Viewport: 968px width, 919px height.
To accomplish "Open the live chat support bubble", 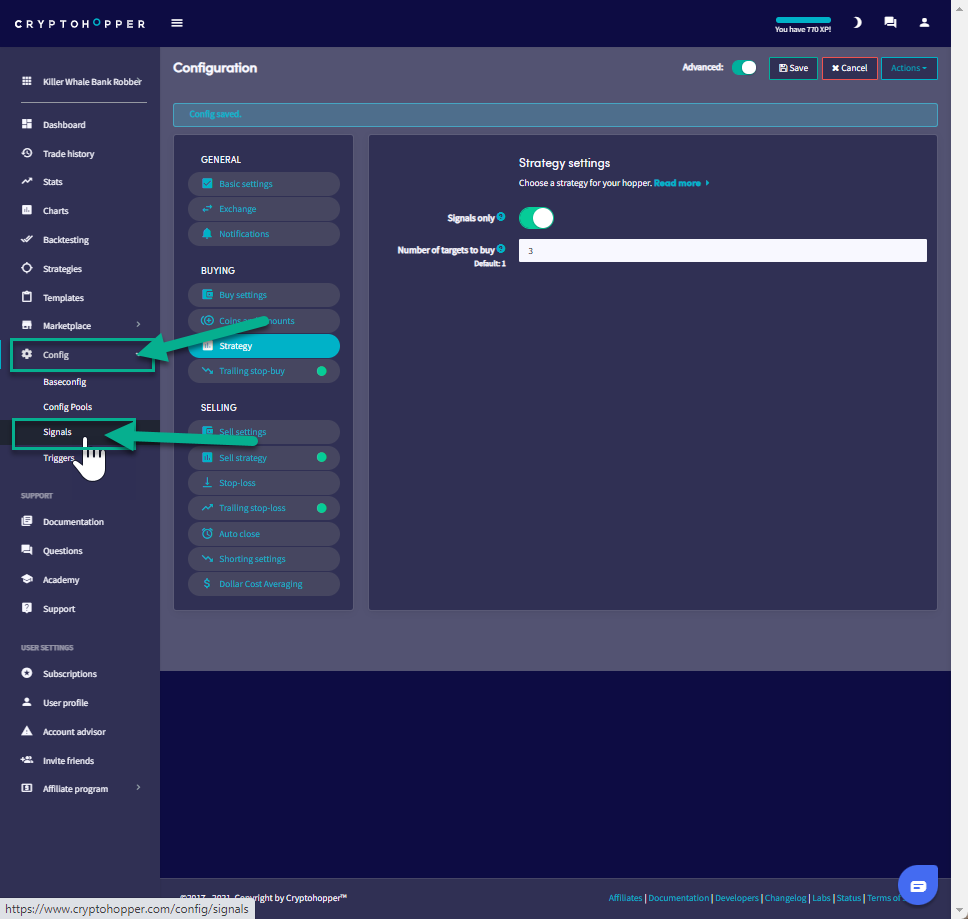I will tap(917, 885).
